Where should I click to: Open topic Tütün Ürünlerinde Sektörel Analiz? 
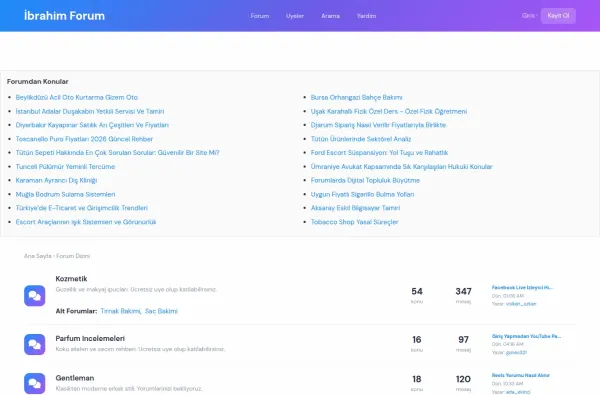pos(361,139)
